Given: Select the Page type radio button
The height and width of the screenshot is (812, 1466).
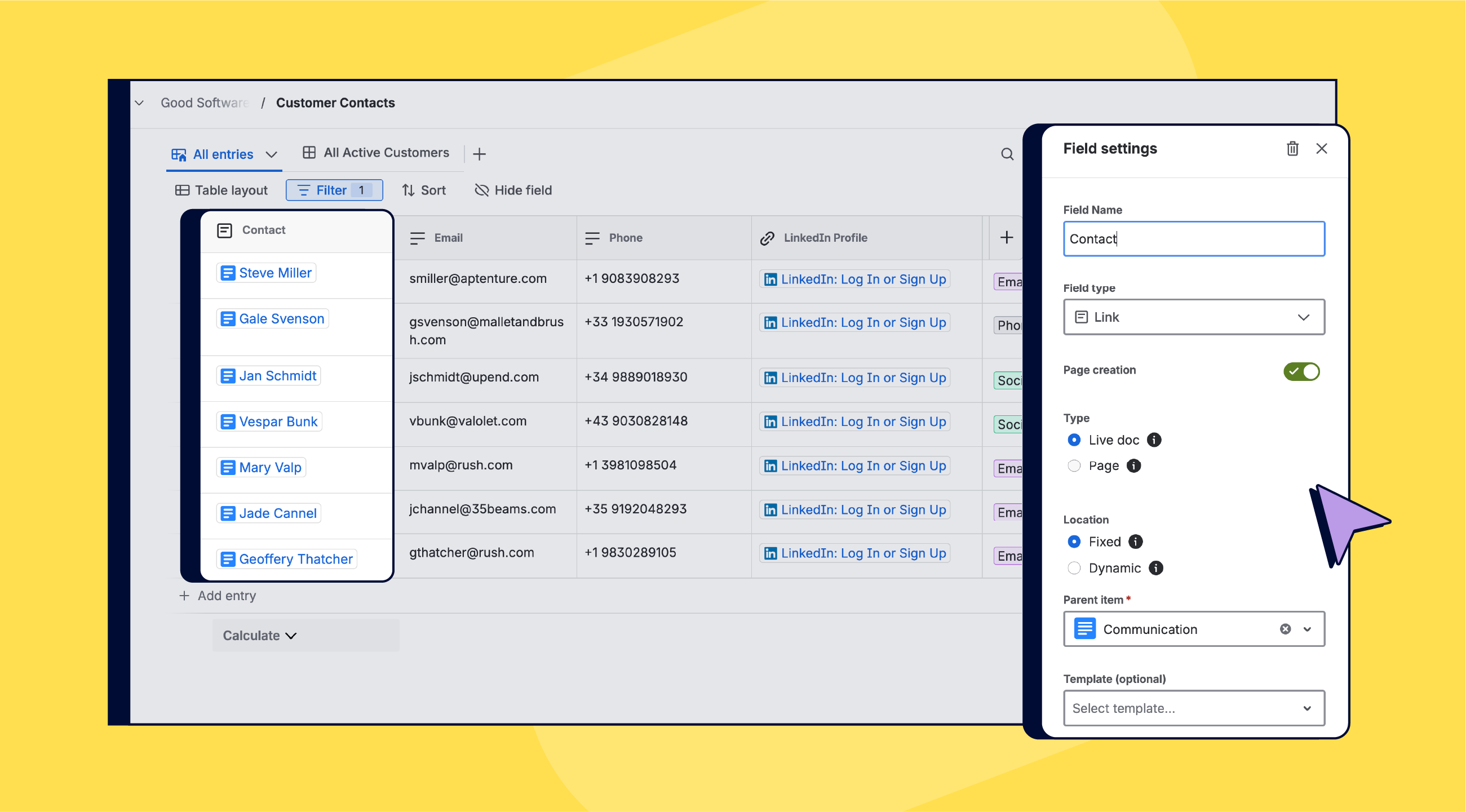Looking at the screenshot, I should [1074, 465].
